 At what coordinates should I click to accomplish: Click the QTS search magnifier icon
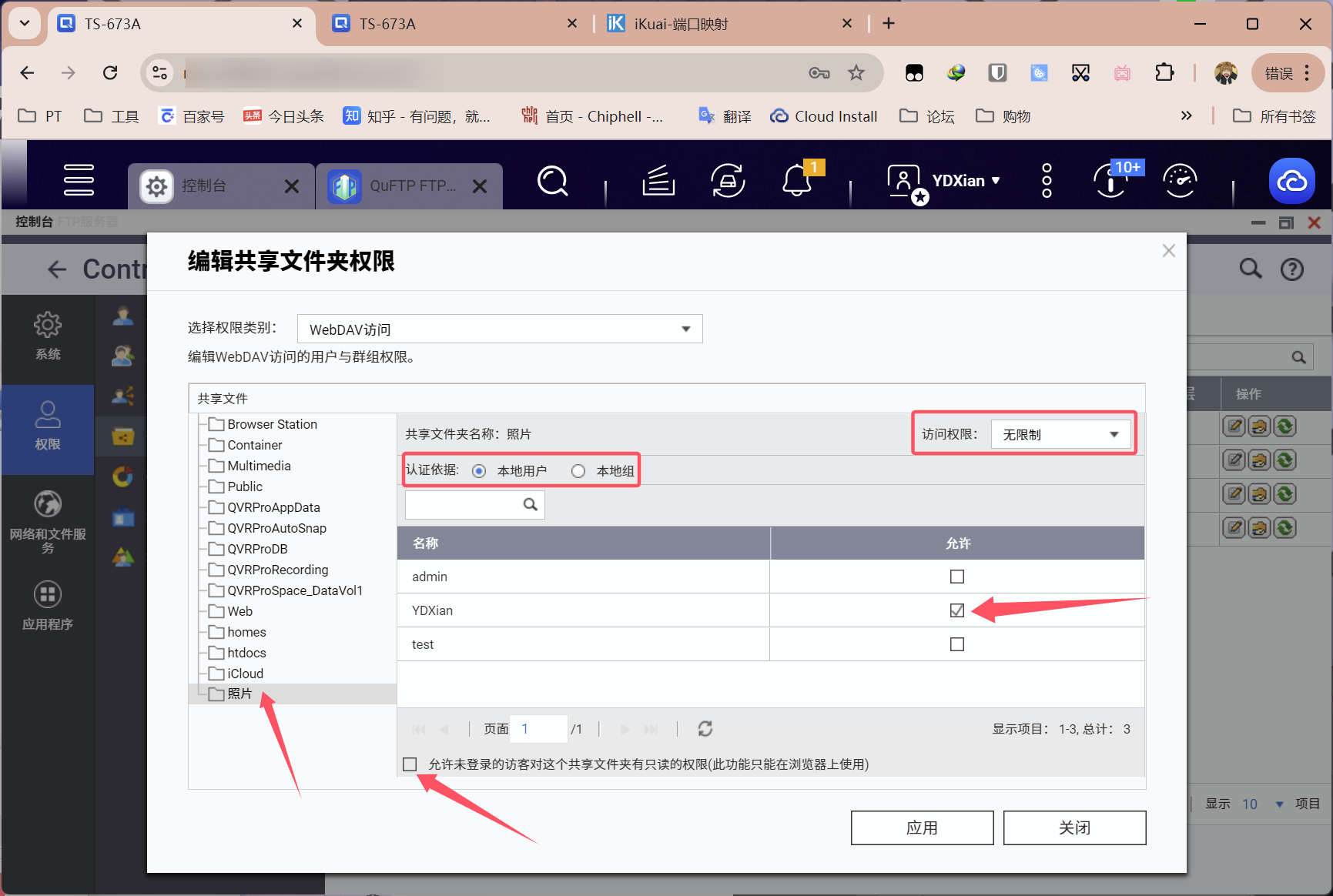552,182
